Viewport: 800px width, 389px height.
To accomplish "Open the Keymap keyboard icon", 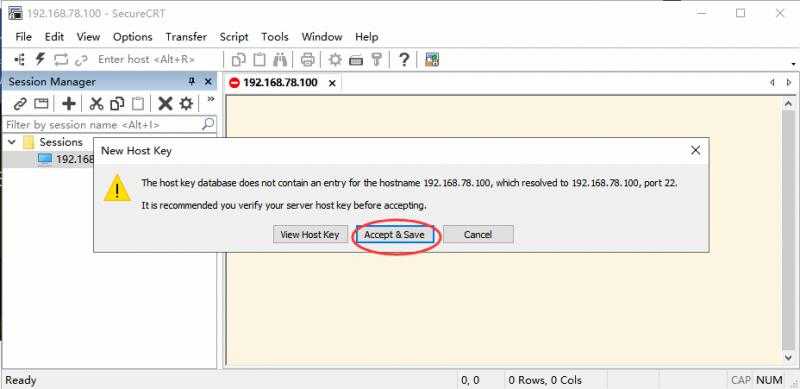I will (x=356, y=60).
